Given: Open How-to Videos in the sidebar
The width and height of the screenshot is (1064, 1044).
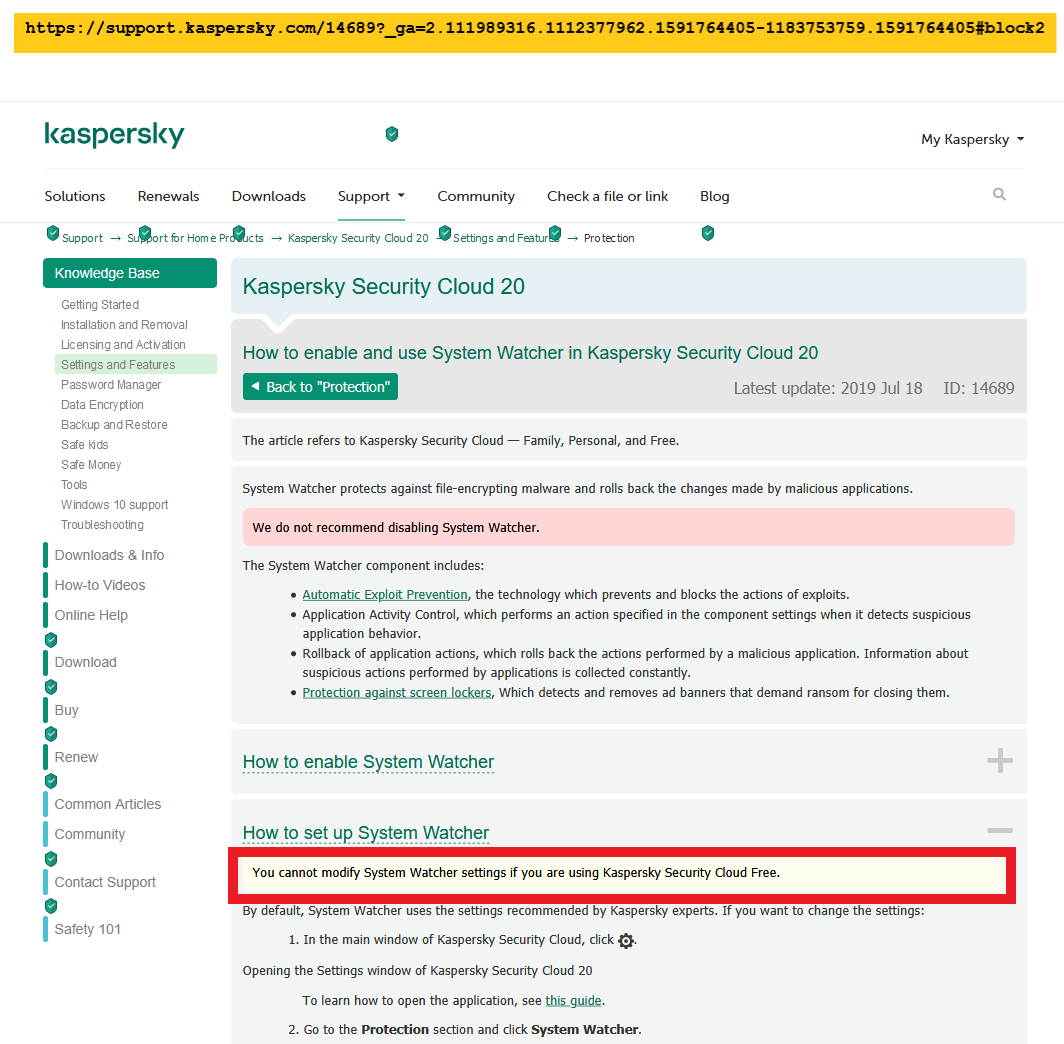Looking at the screenshot, I should (100, 585).
